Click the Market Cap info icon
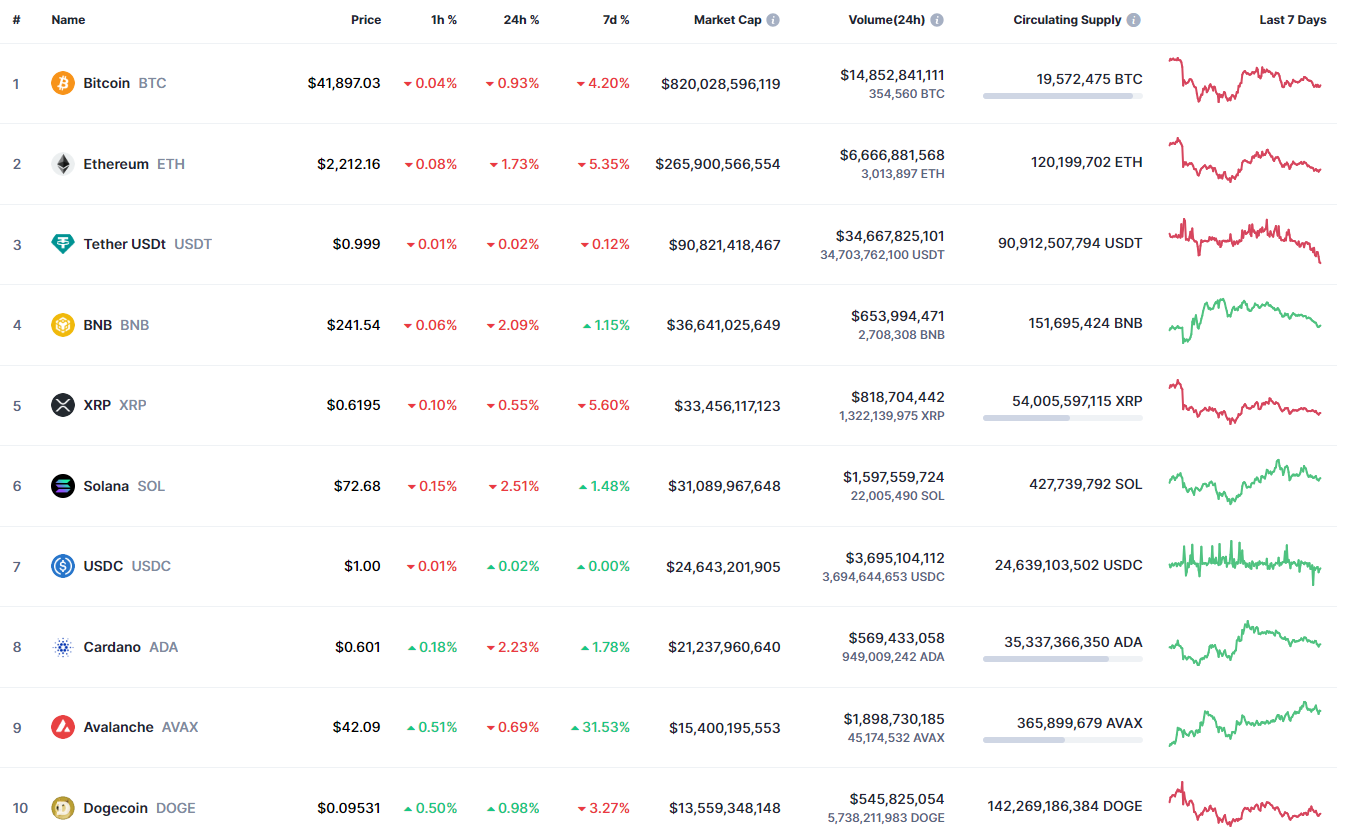This screenshot has height=840, width=1345. coord(773,20)
